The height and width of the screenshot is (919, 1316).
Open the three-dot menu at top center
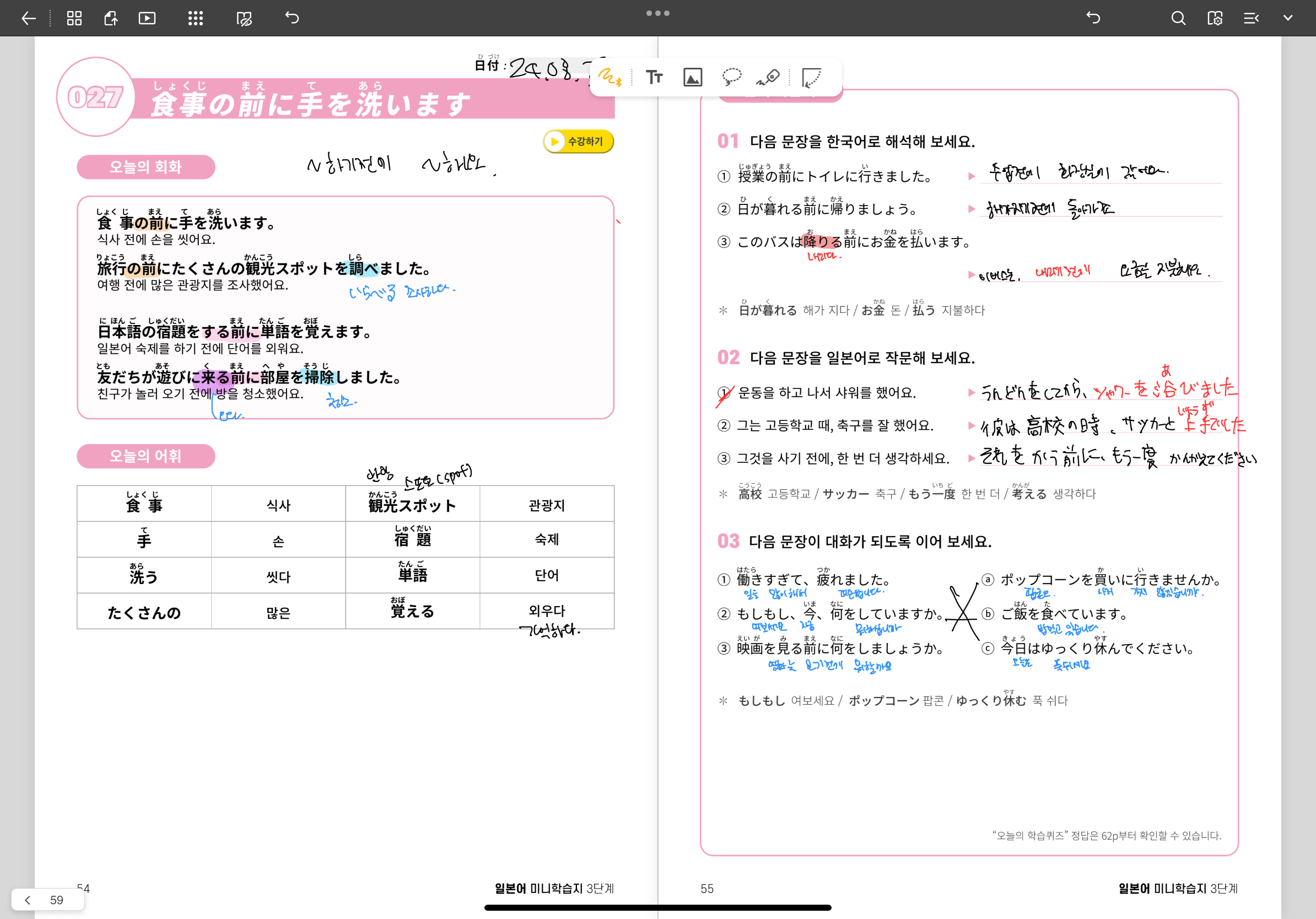pyautogui.click(x=657, y=13)
